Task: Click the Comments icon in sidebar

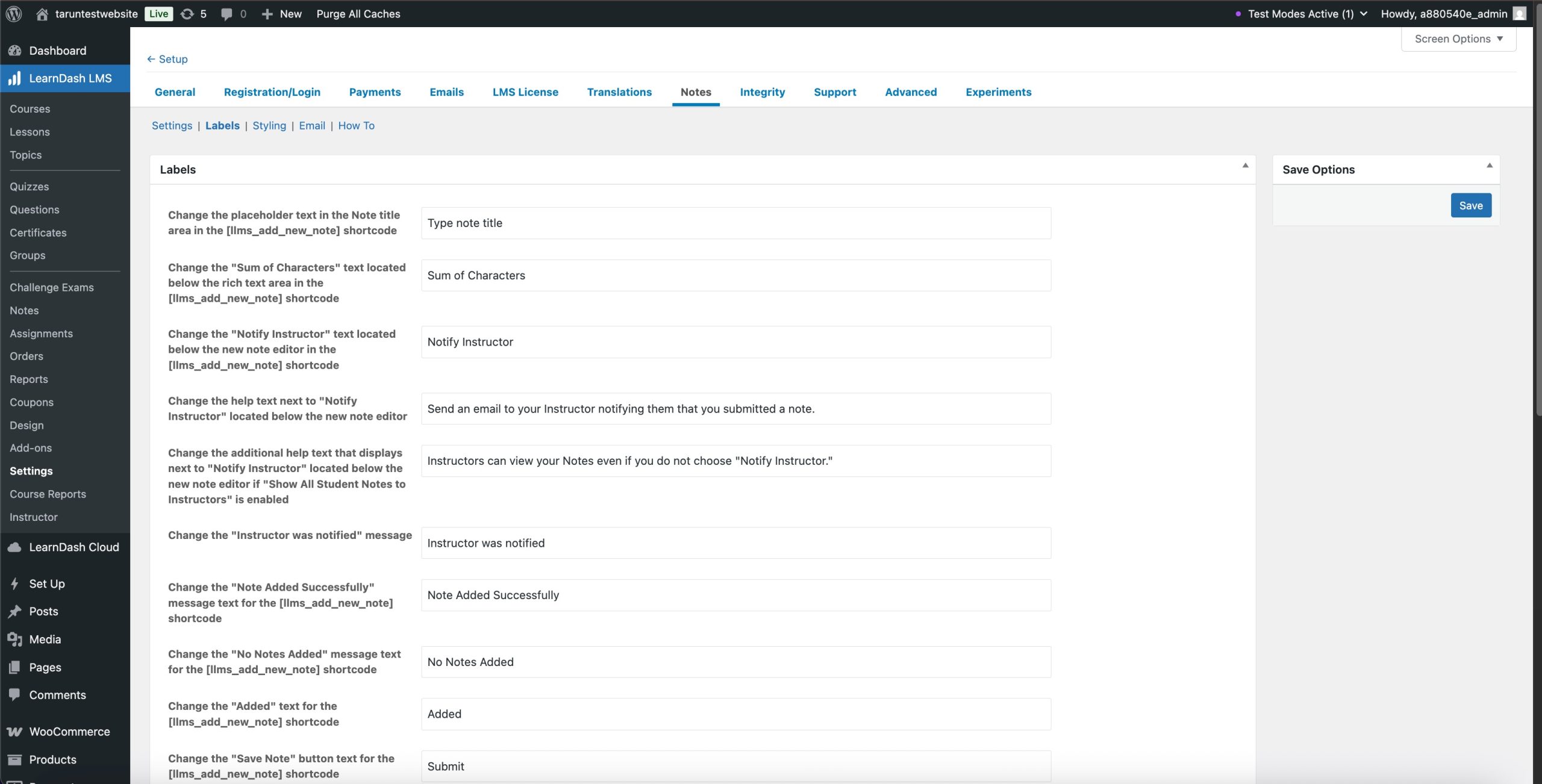Action: tap(15, 694)
